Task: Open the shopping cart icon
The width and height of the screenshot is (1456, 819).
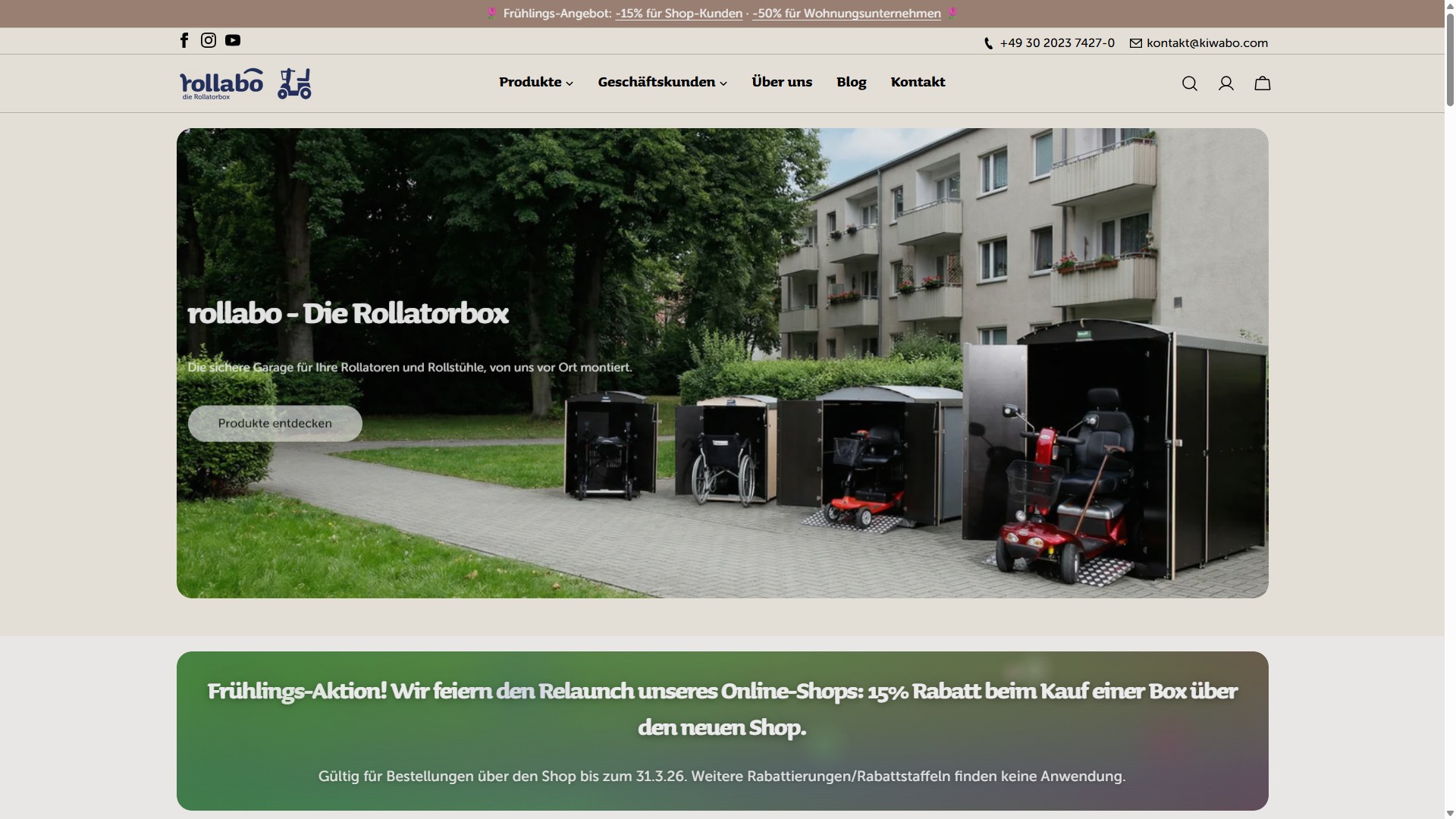Action: tap(1262, 83)
